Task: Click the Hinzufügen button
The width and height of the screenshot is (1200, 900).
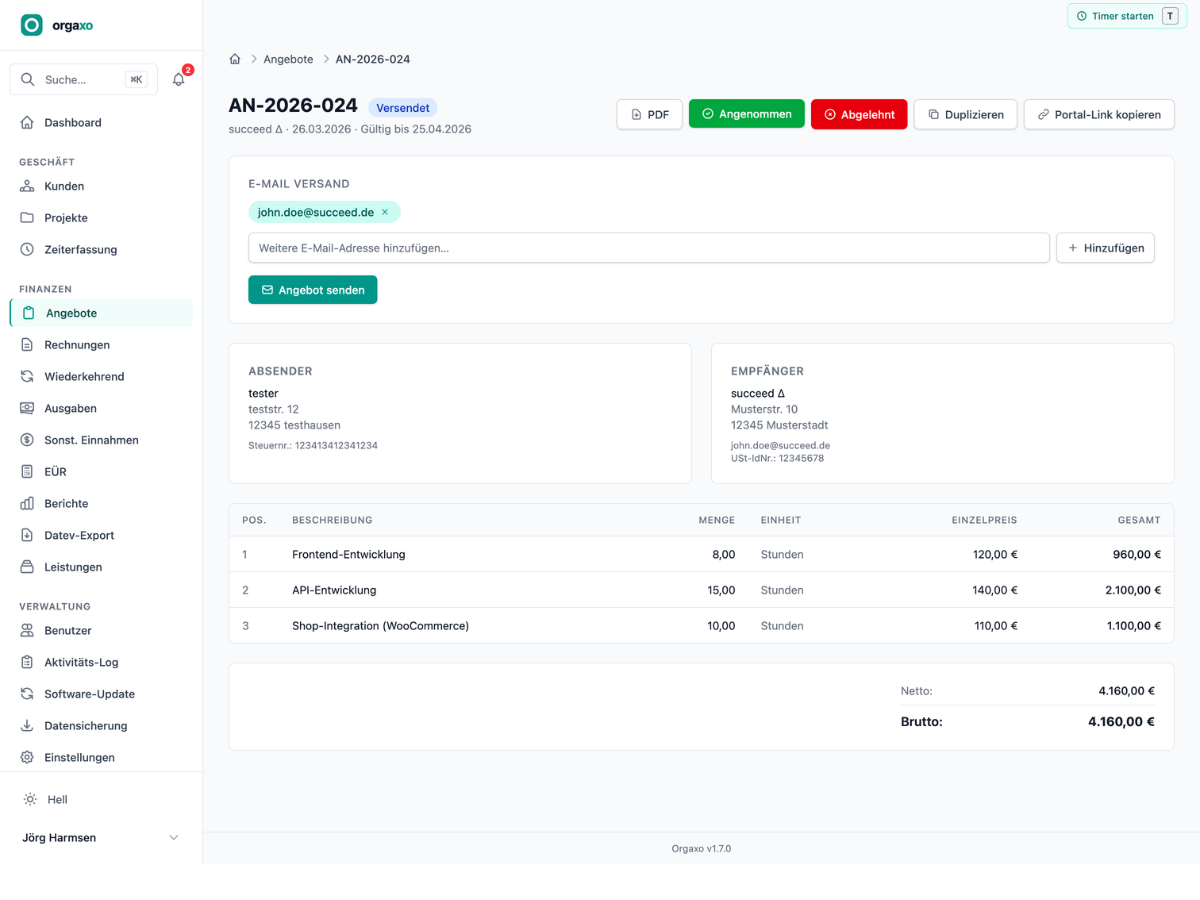Action: click(x=1105, y=248)
